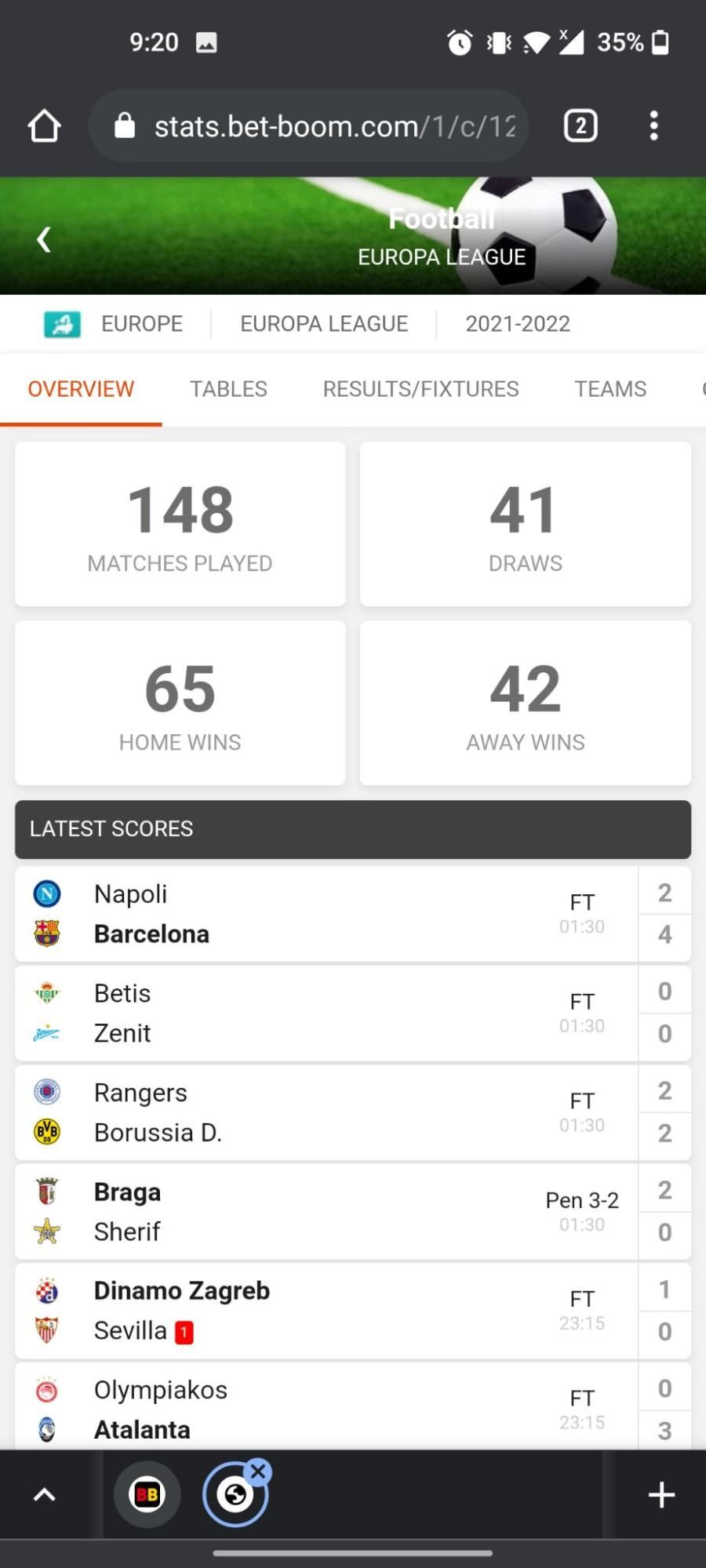This screenshot has height=1568, width=706.
Task: Open the 2021-2022 season selector
Action: tap(518, 323)
